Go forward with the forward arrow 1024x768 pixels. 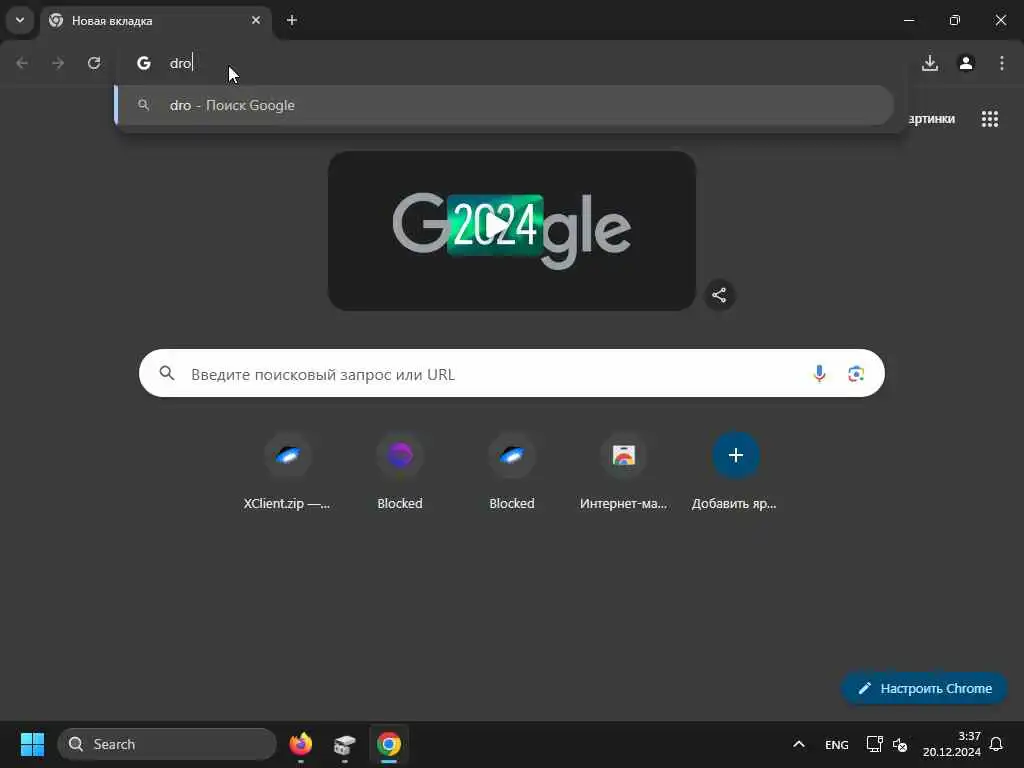[58, 63]
